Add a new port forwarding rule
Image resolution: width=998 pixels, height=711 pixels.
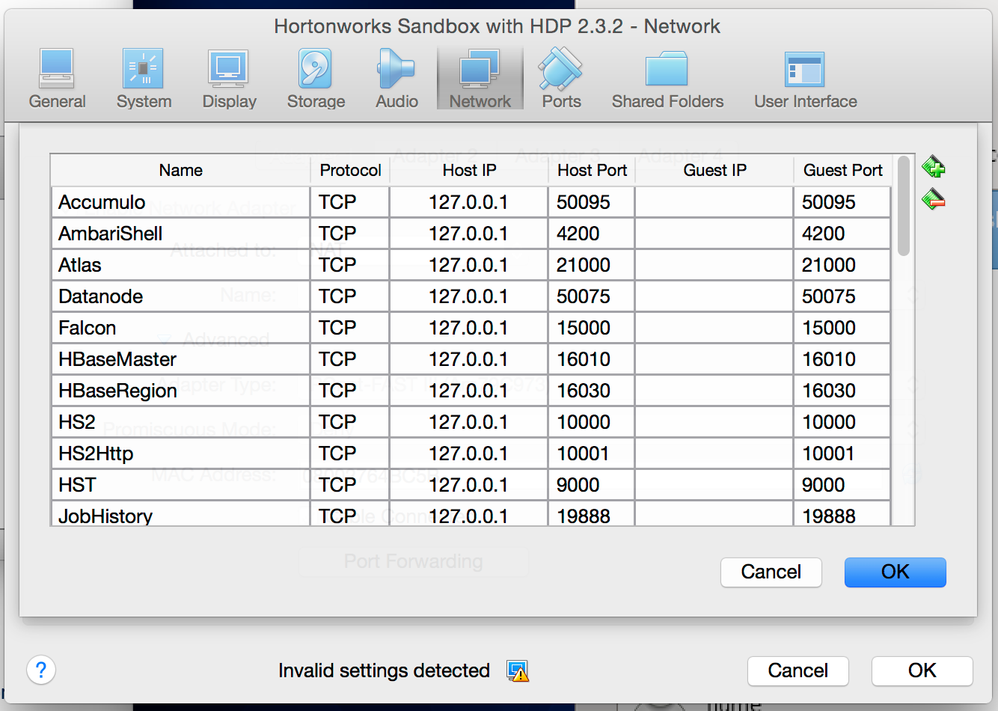933,167
